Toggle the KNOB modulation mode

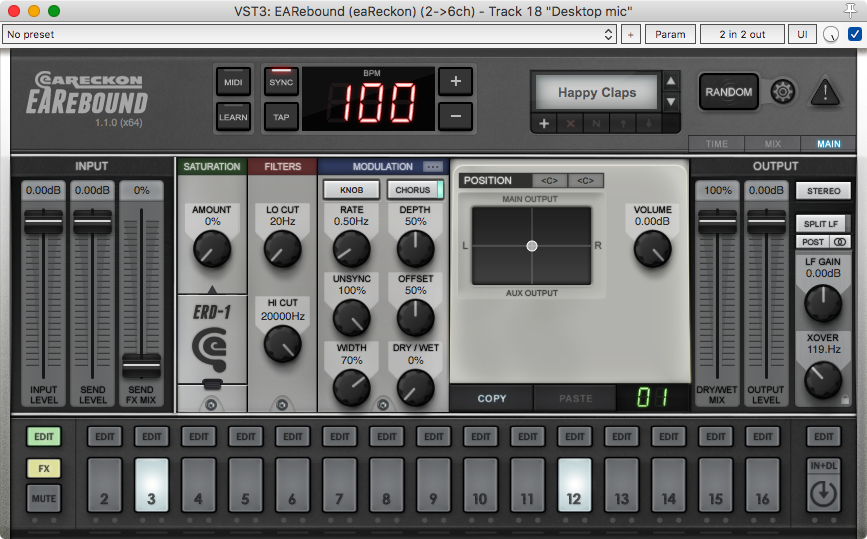[351, 190]
